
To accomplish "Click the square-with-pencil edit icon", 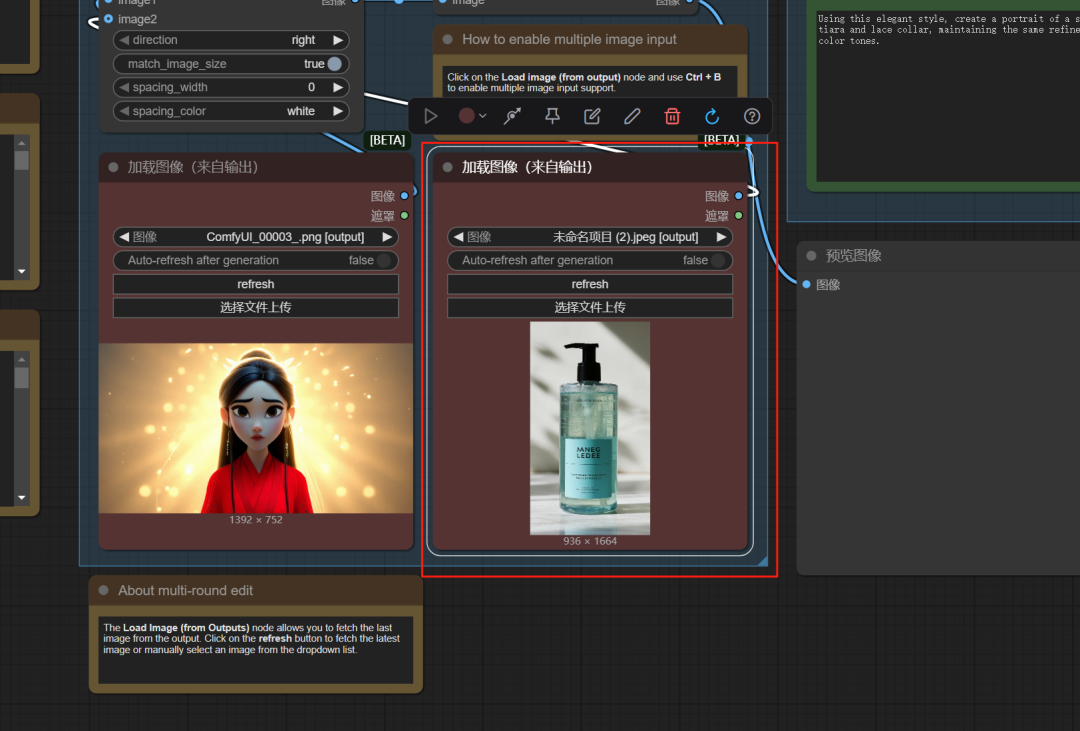I will tap(592, 116).
